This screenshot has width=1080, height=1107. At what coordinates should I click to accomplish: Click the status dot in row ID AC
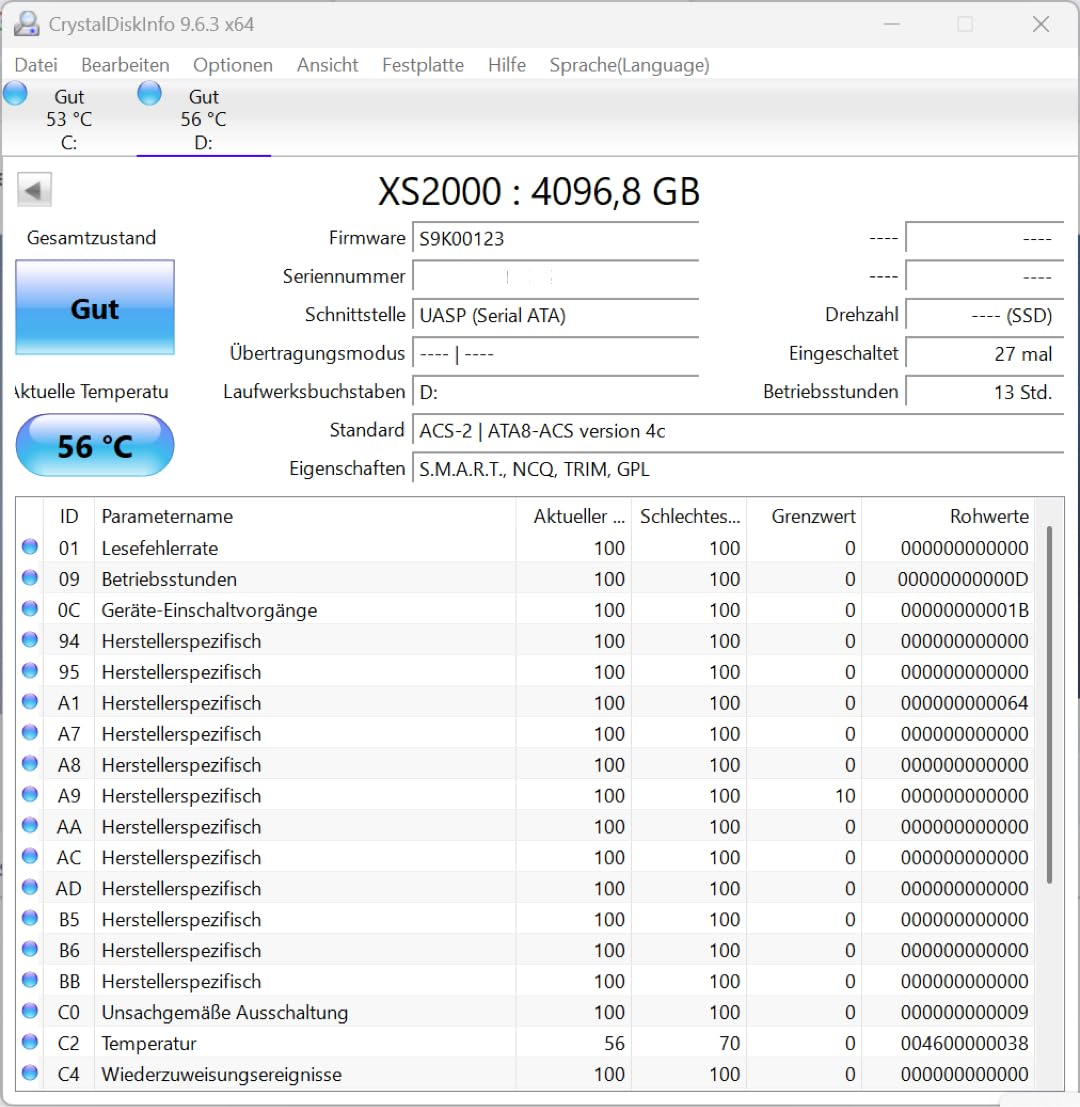[30, 856]
